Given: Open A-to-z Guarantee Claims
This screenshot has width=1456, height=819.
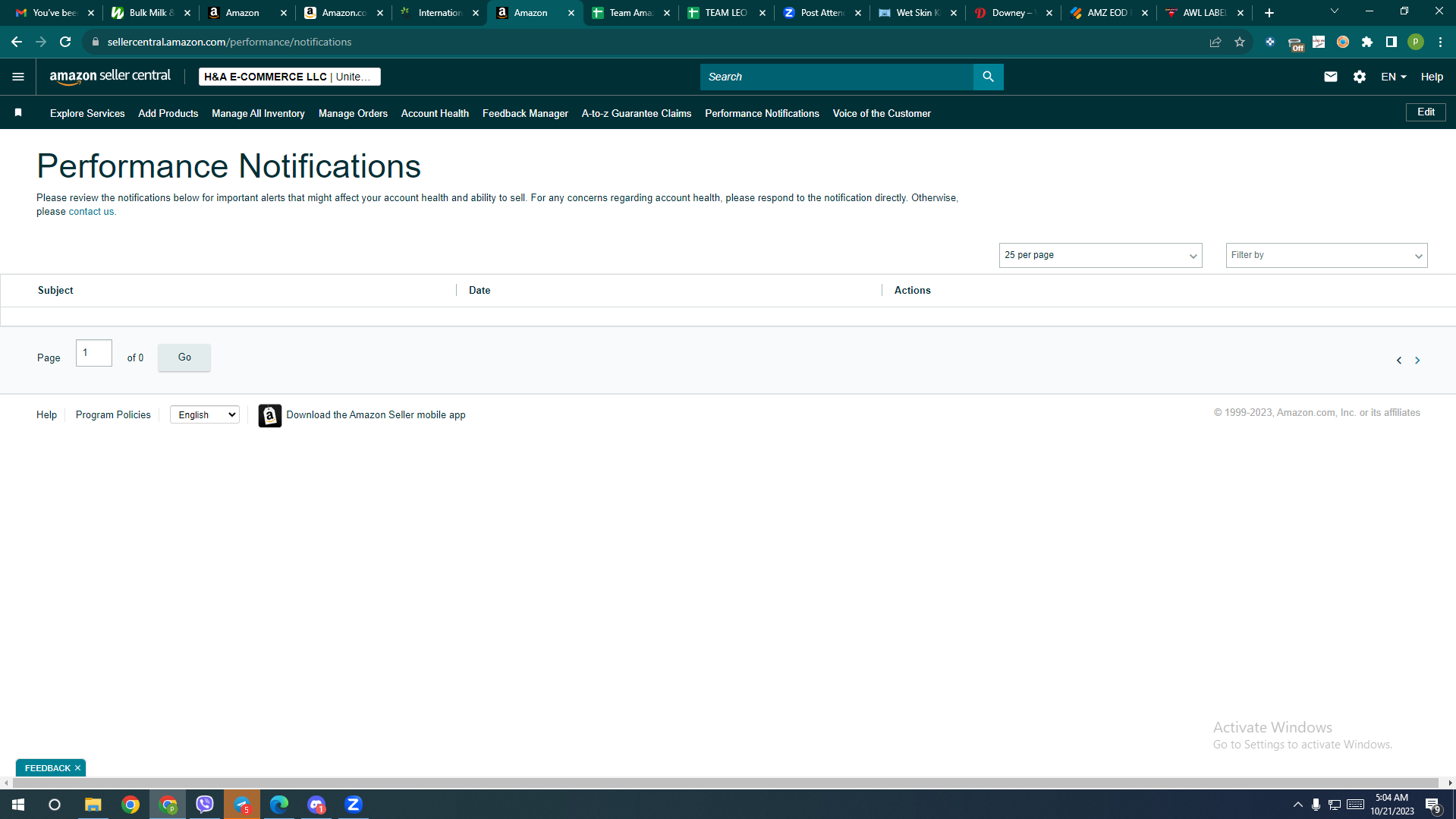Looking at the screenshot, I should pos(637,113).
